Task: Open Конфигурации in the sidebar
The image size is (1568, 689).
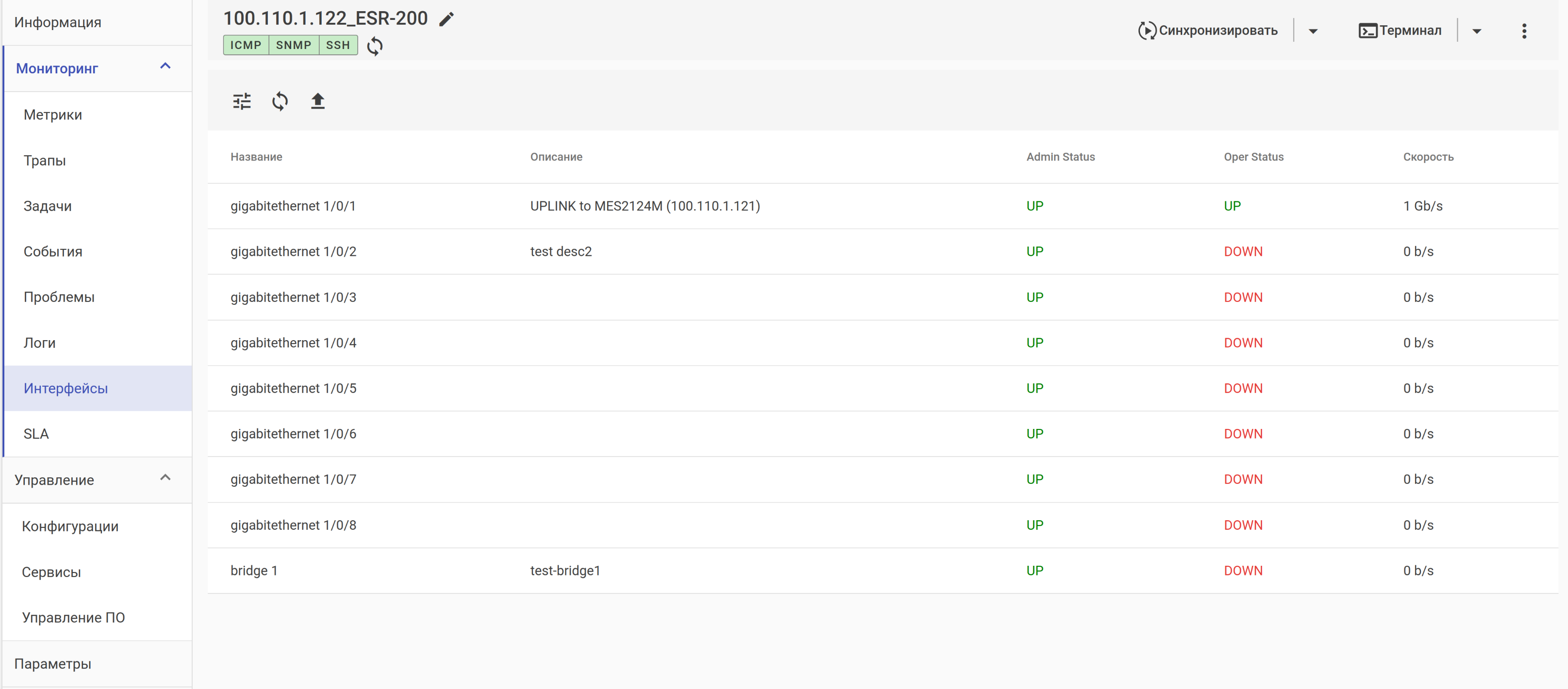Action: tap(70, 526)
